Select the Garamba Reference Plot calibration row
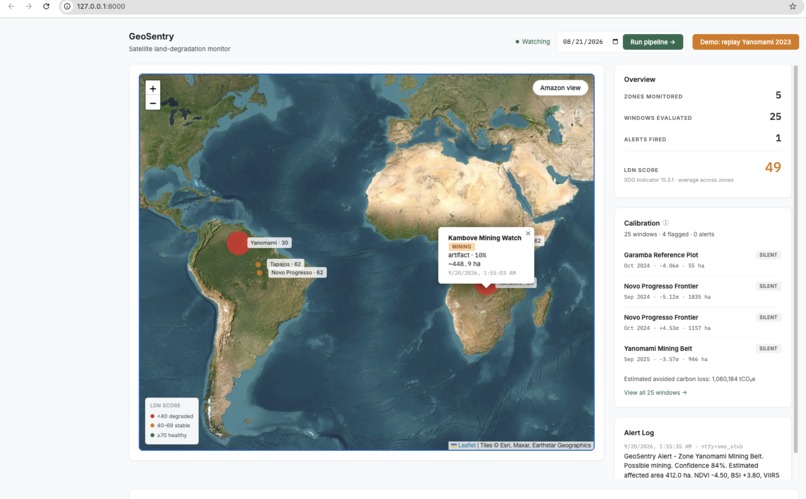Viewport: 806px width, 499px height. (x=702, y=260)
